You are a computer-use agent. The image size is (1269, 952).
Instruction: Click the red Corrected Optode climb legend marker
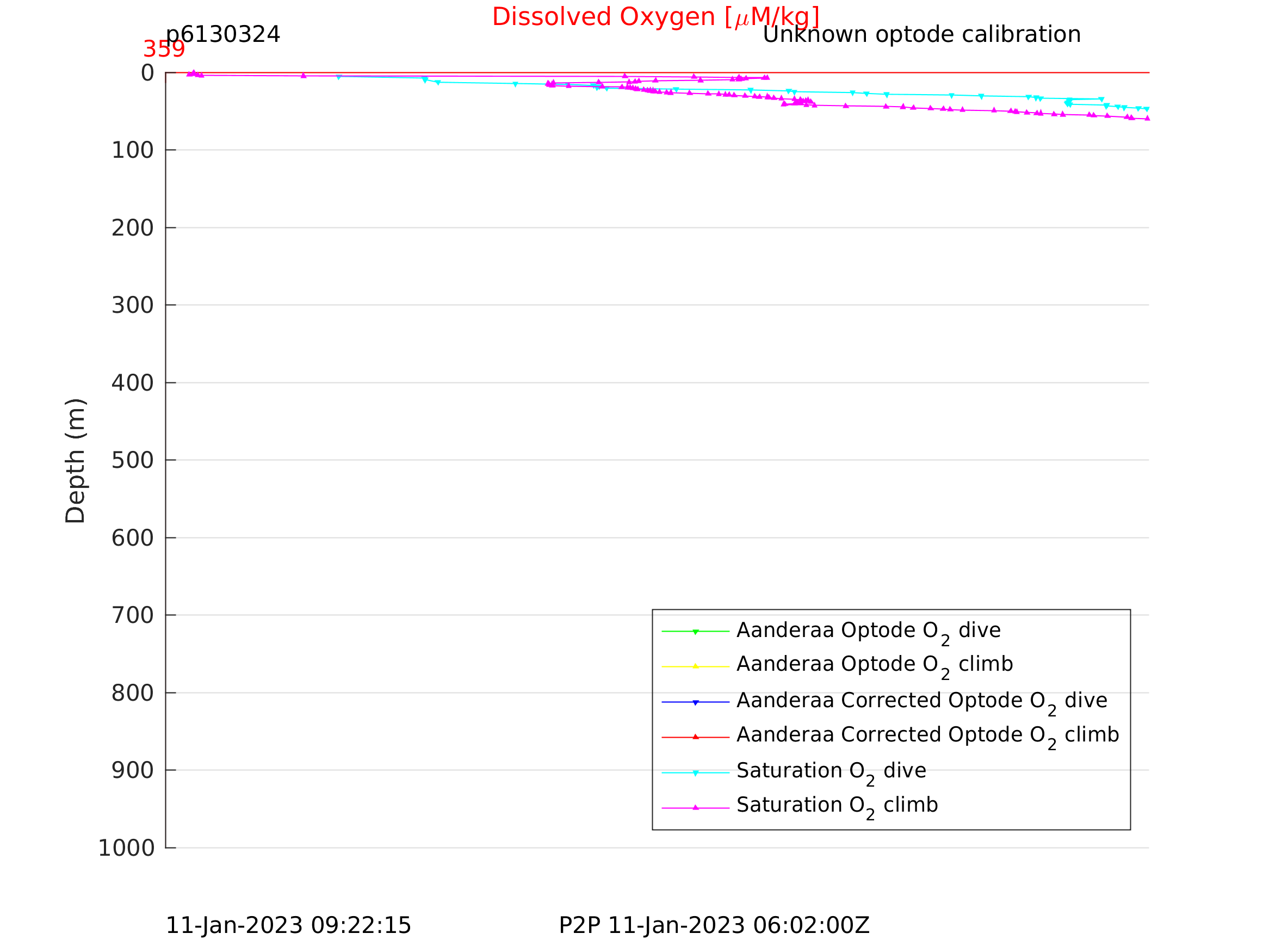pos(695,737)
